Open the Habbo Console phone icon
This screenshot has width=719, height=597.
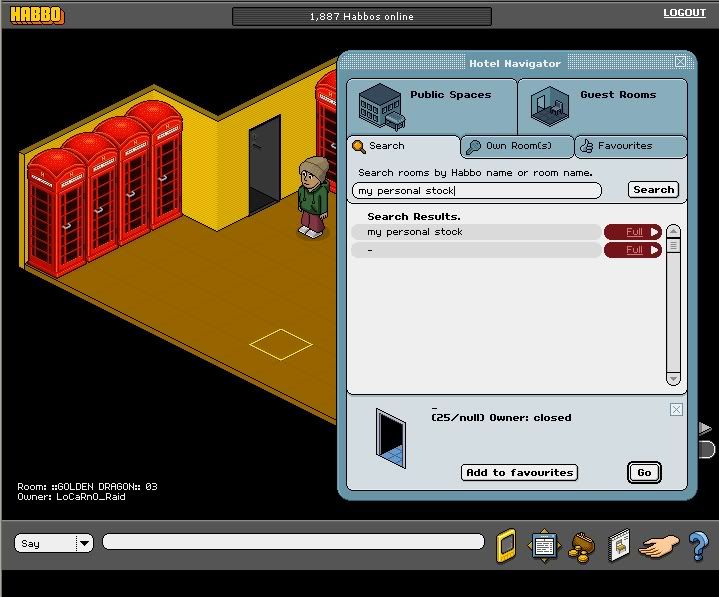coord(507,545)
